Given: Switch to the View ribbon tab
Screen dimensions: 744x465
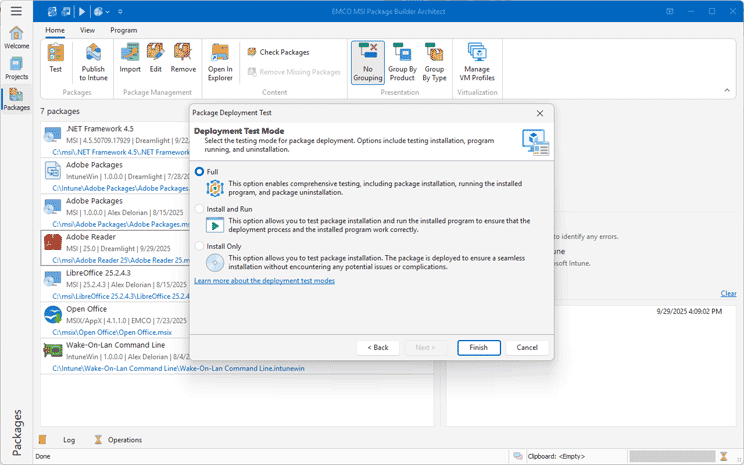Looking at the screenshot, I should [87, 31].
